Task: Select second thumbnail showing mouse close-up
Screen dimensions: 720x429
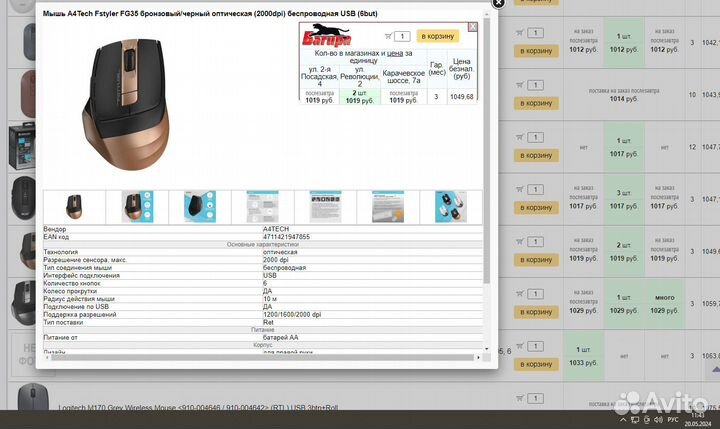Action: click(x=137, y=207)
